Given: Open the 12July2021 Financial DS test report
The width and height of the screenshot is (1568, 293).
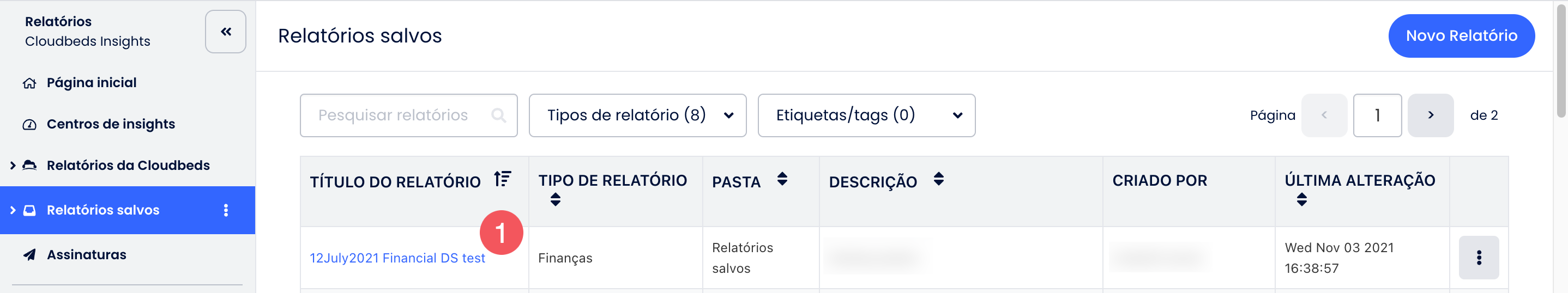Looking at the screenshot, I should coord(397,258).
